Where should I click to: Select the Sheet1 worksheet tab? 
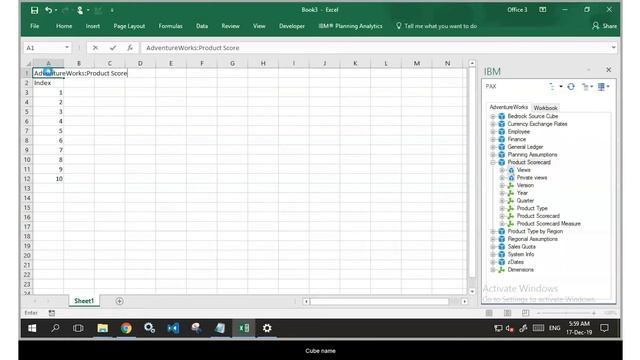pyautogui.click(x=84, y=301)
